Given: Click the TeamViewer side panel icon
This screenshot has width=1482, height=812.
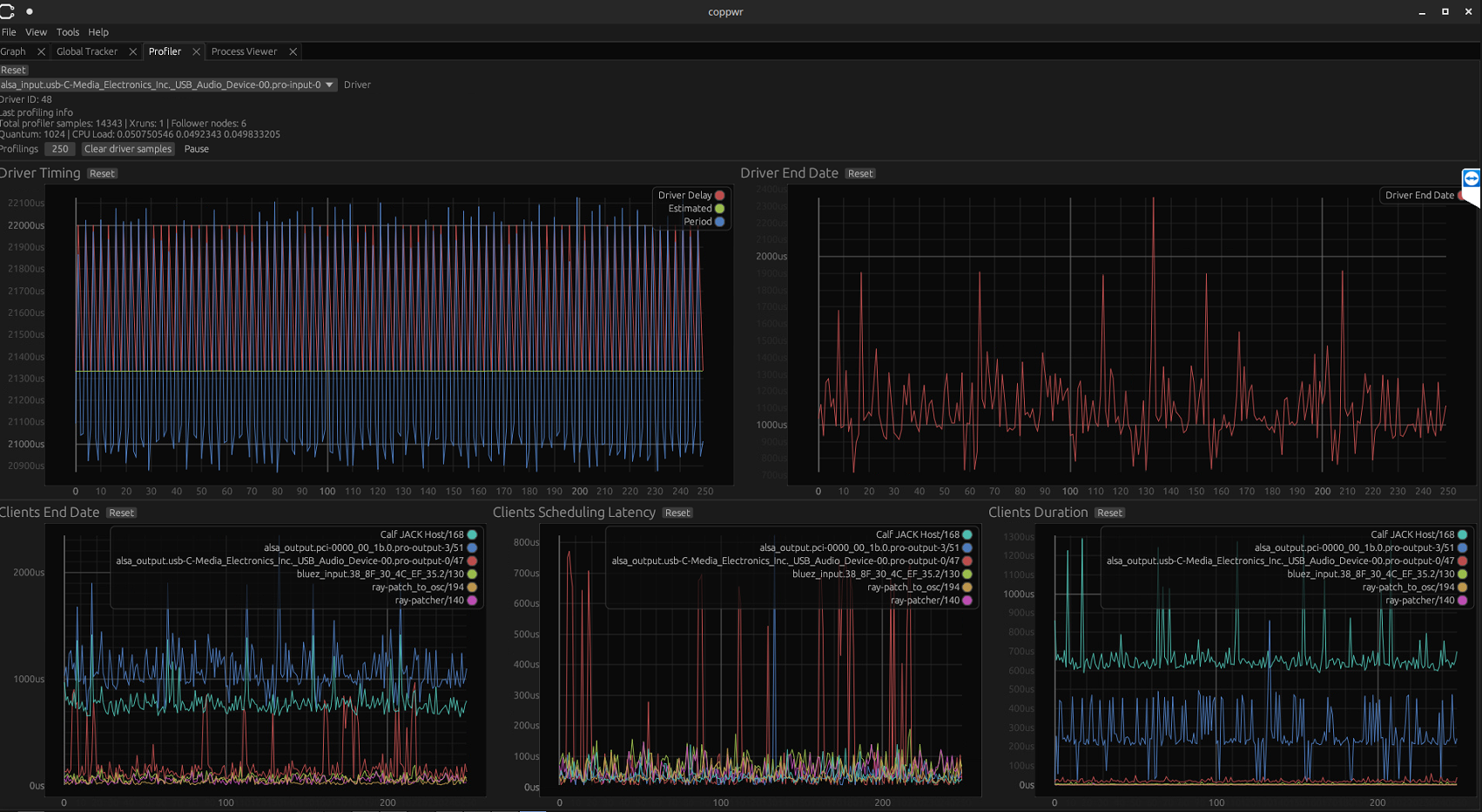Looking at the screenshot, I should (1471, 179).
